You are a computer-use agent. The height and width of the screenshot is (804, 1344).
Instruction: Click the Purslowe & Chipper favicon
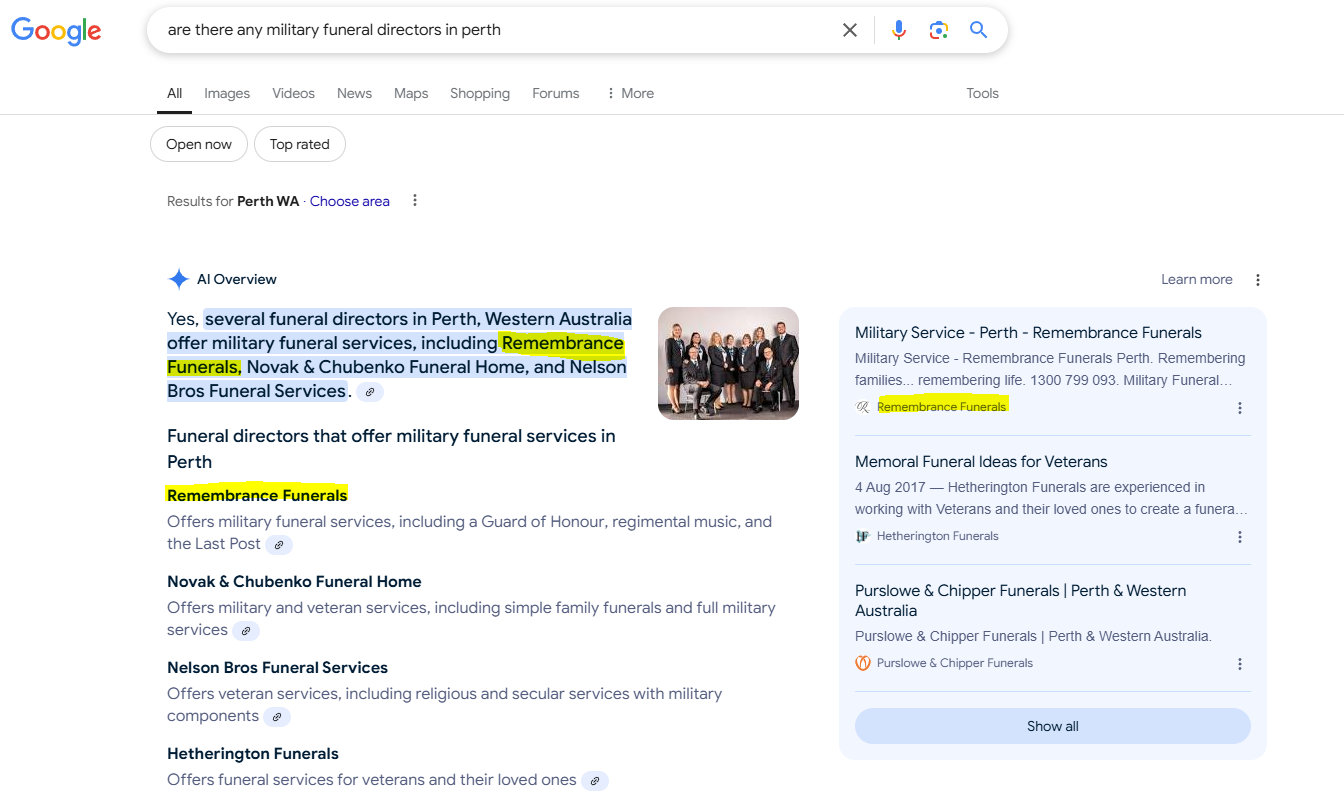[x=863, y=663]
